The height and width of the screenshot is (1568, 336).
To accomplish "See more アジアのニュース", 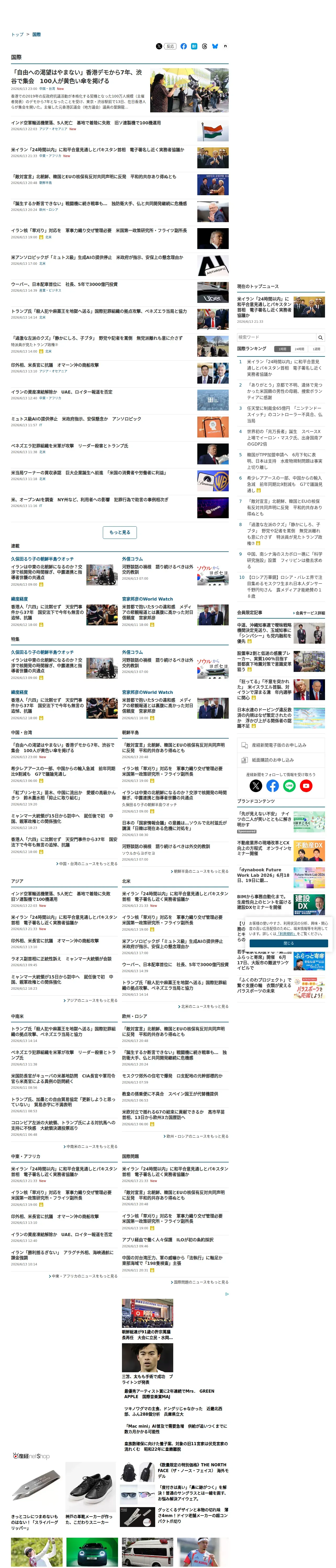I will pyautogui.click(x=90, y=1001).
